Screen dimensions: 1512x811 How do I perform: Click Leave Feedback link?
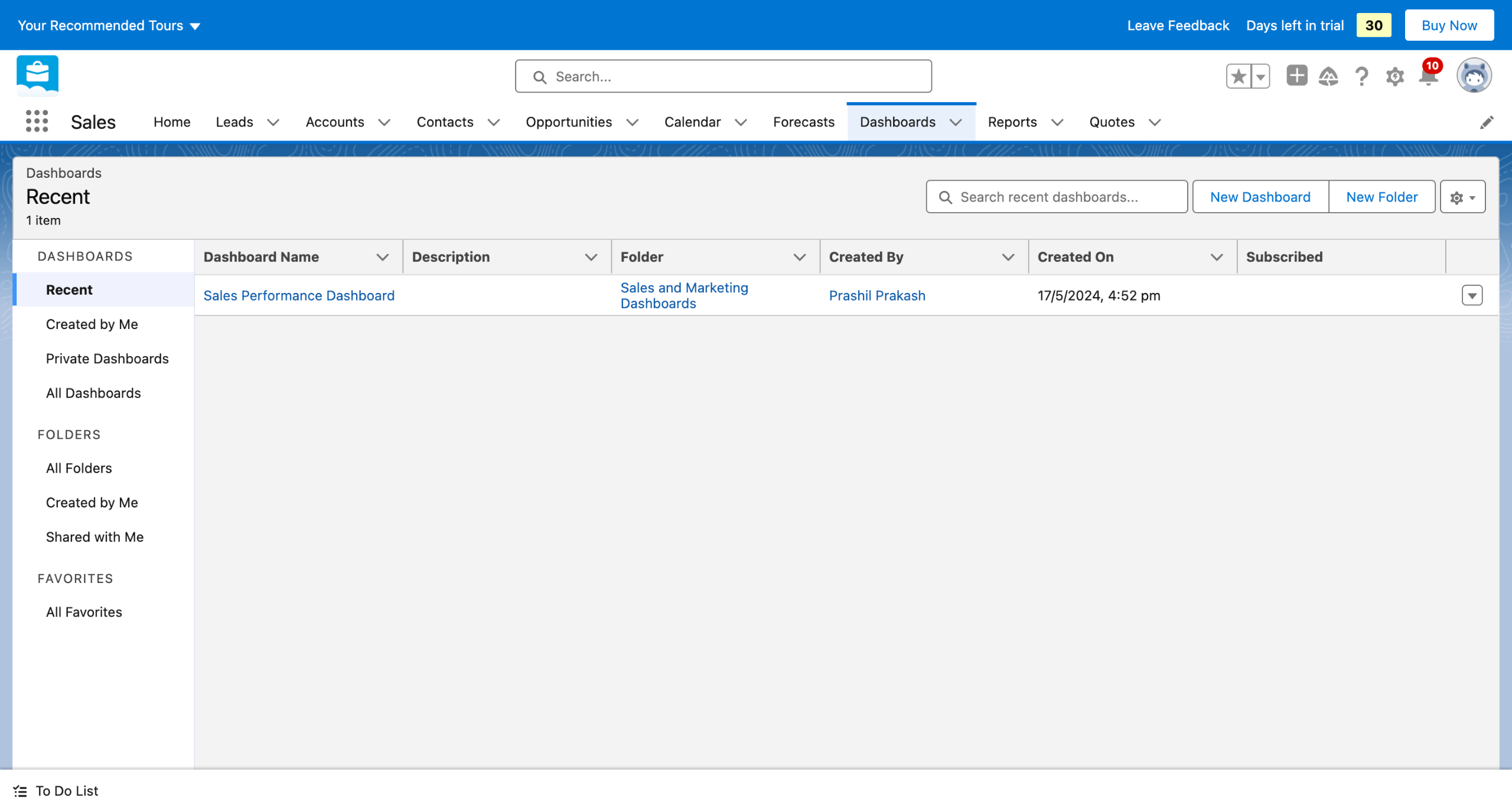[x=1178, y=25]
